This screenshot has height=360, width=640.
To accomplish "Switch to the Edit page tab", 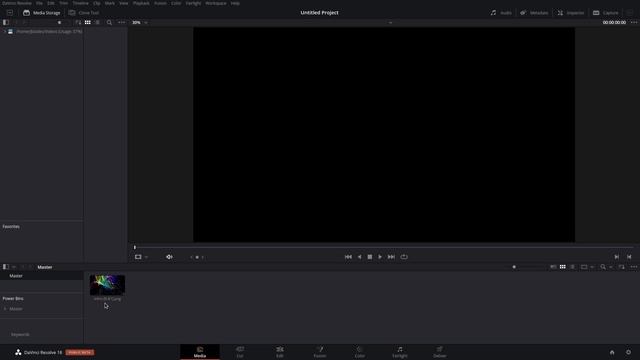I will [x=280, y=352].
